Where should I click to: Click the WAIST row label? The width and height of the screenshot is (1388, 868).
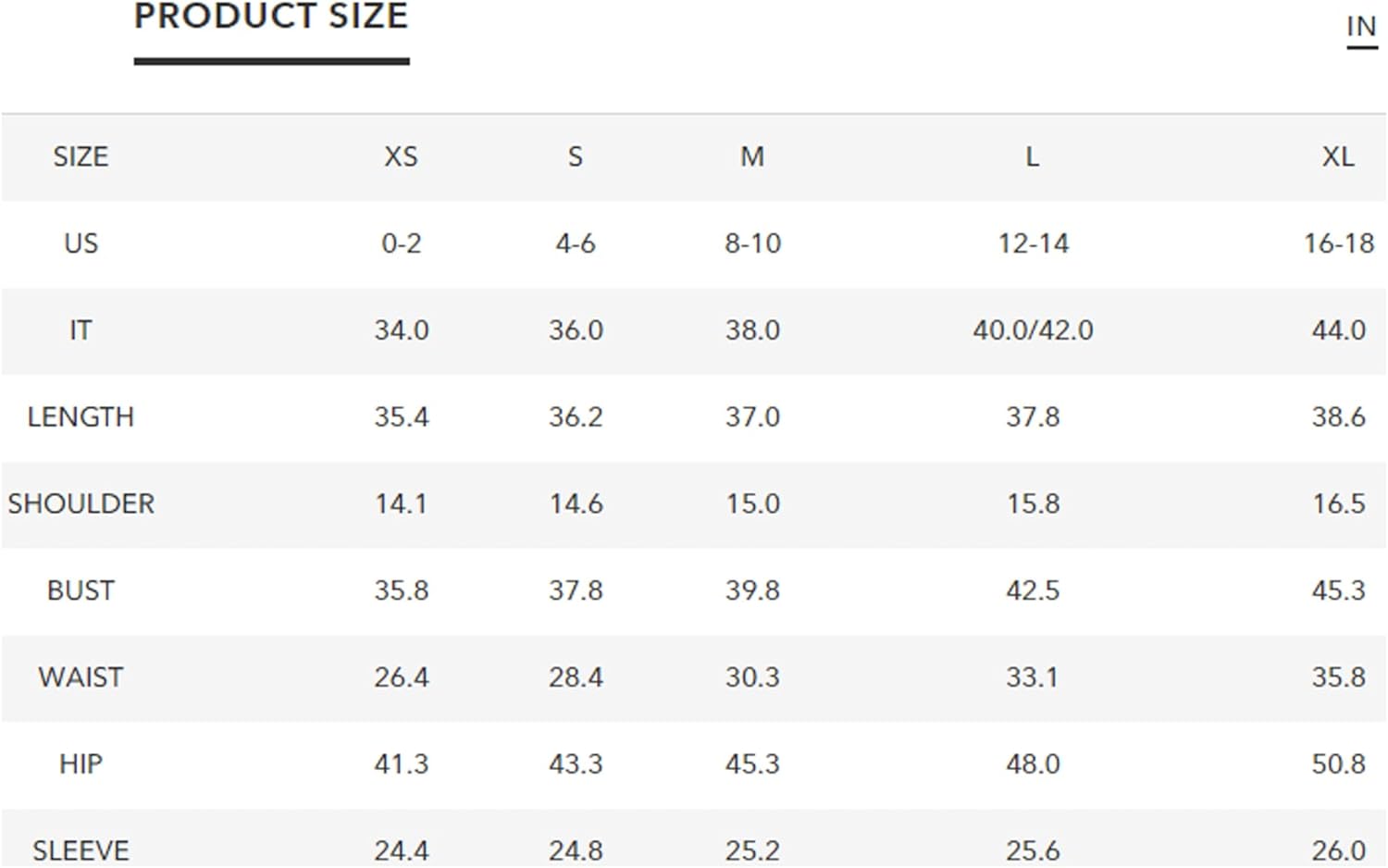[81, 677]
